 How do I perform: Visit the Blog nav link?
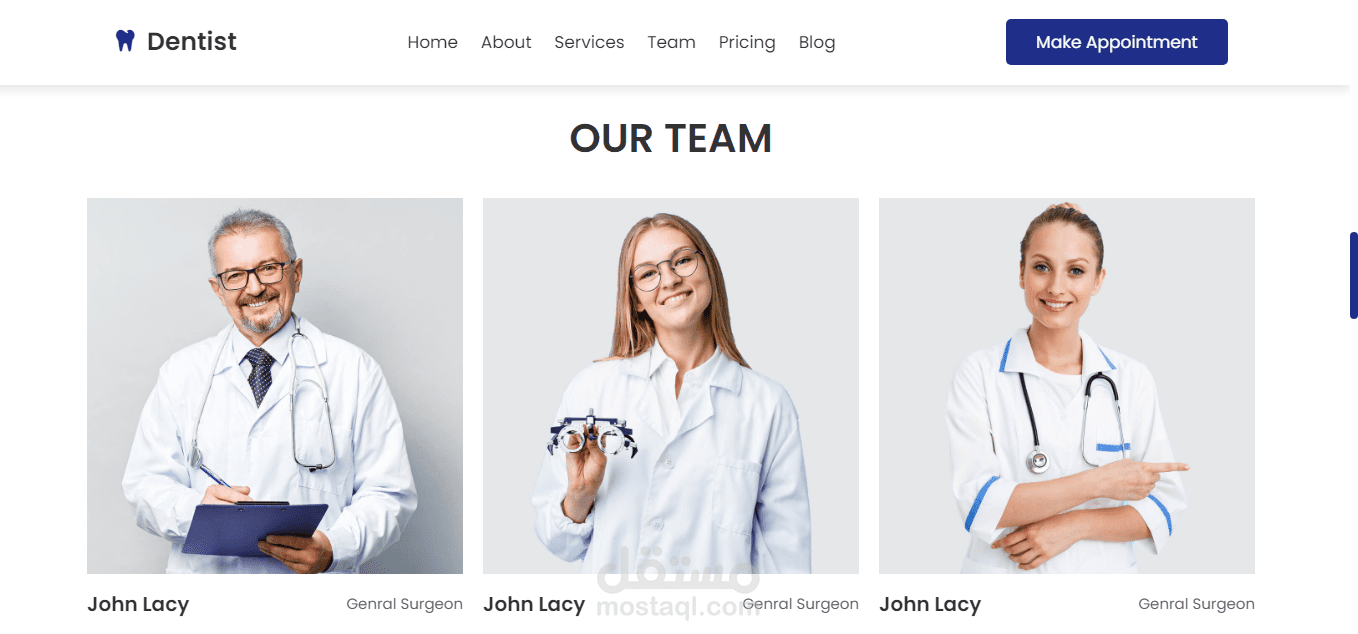tap(817, 42)
